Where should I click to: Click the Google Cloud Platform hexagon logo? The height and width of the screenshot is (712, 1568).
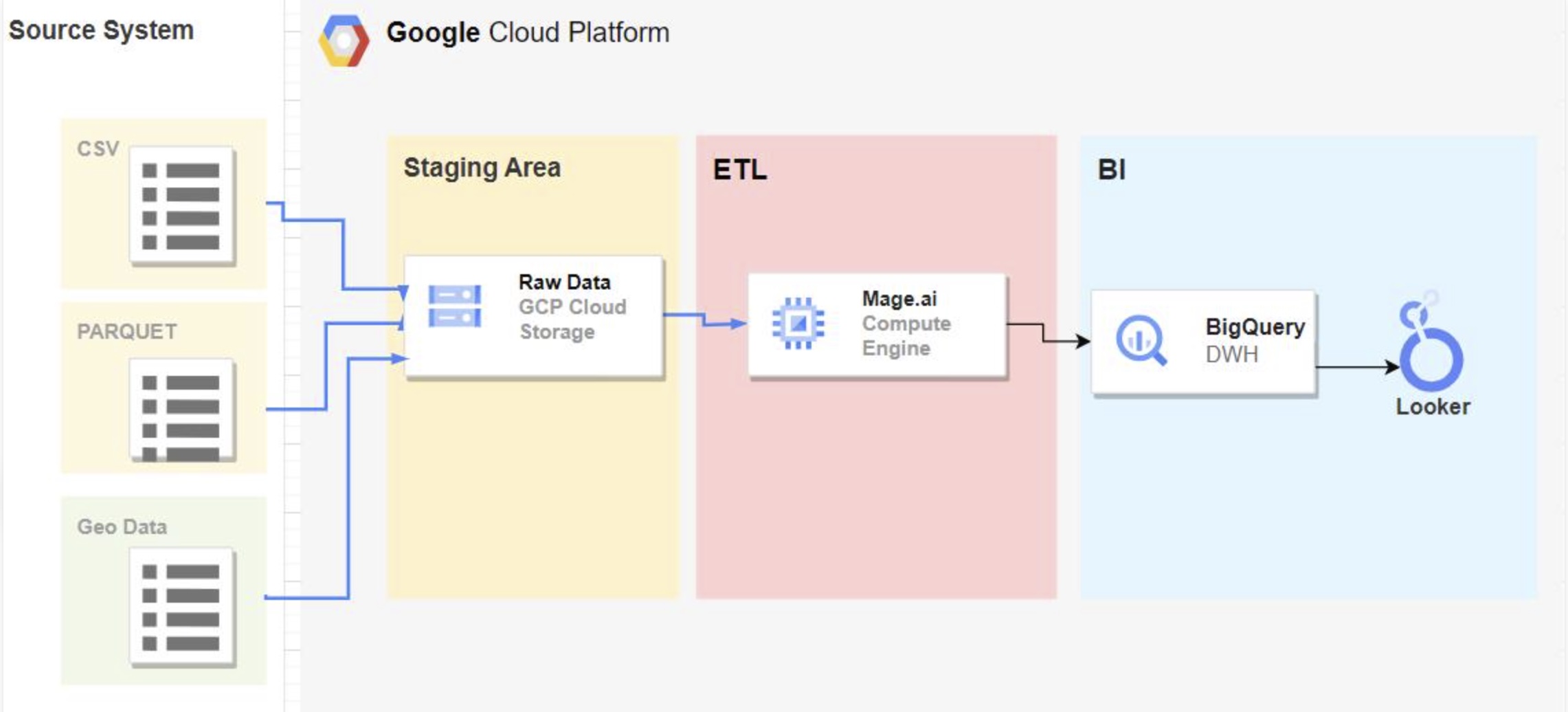point(344,41)
